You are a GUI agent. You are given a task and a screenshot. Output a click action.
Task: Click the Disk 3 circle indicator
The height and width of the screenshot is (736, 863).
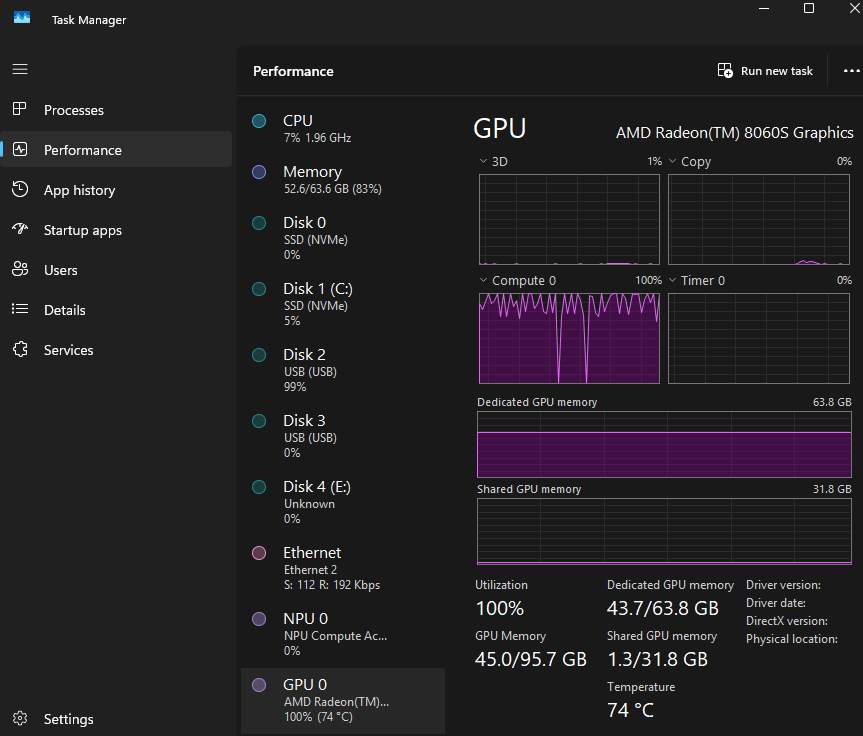coord(259,421)
